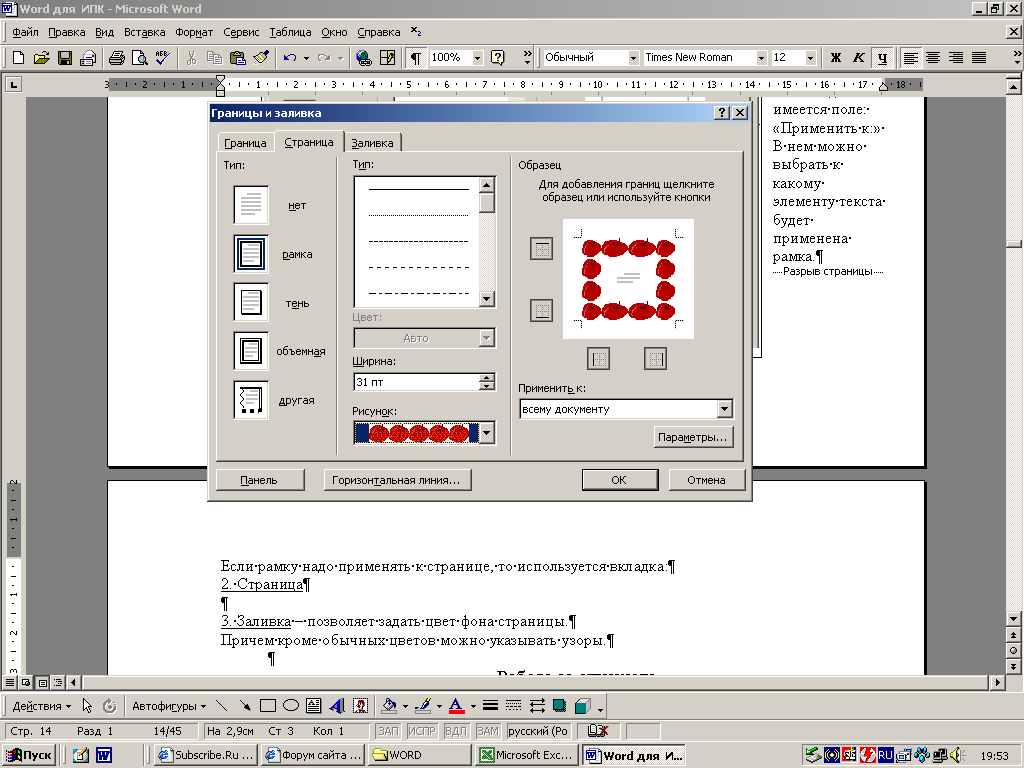Toggle Italic К formatting
The image size is (1024, 768).
[x=859, y=58]
